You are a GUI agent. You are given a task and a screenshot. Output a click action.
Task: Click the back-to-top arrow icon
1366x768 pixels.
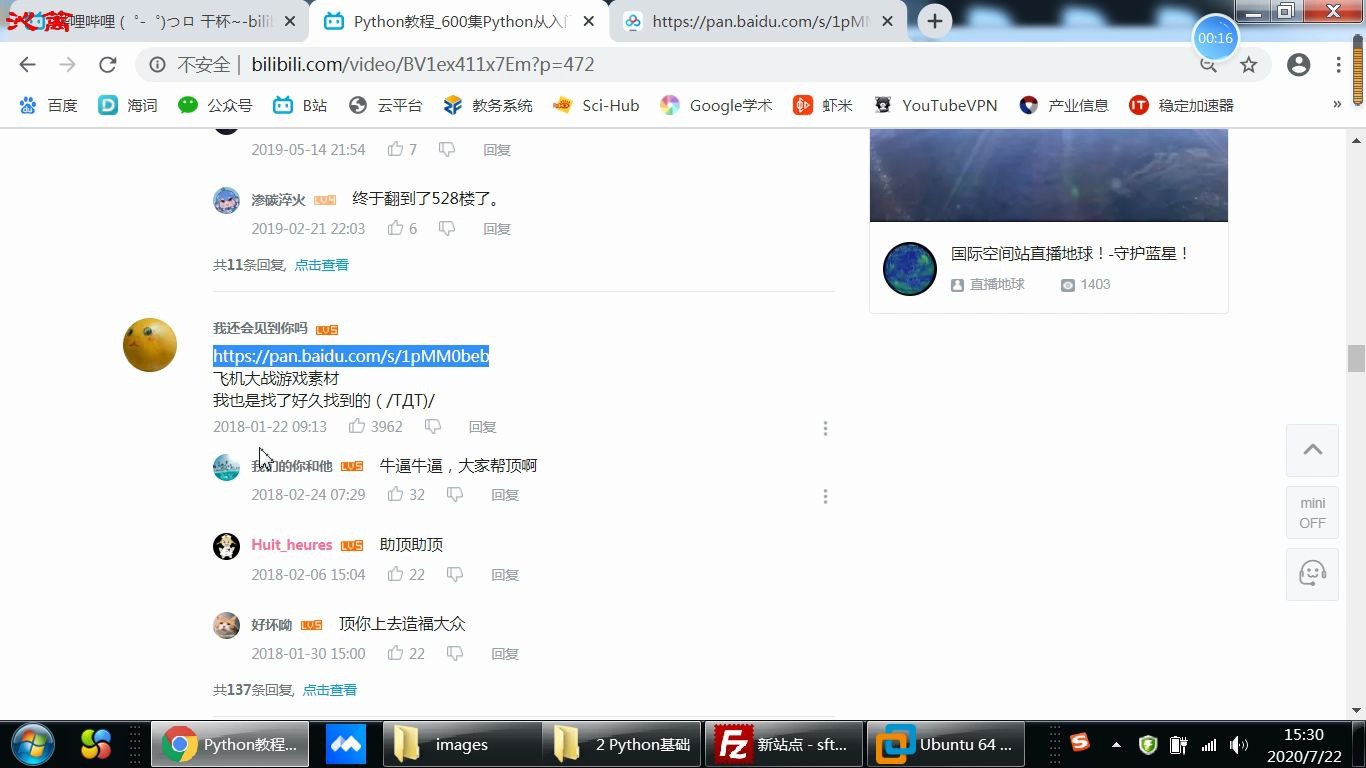tap(1311, 450)
